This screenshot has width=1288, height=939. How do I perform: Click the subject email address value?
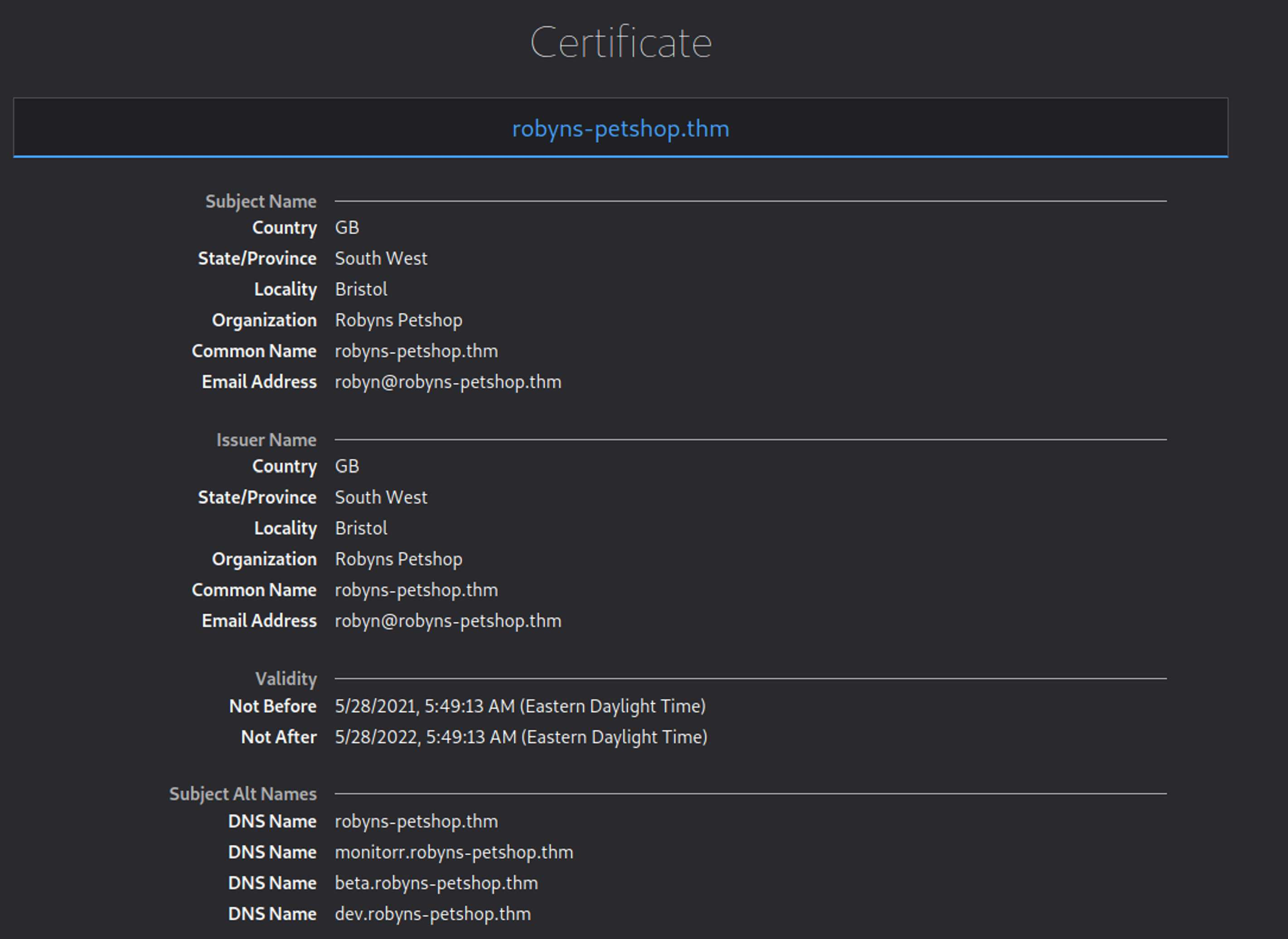[447, 382]
